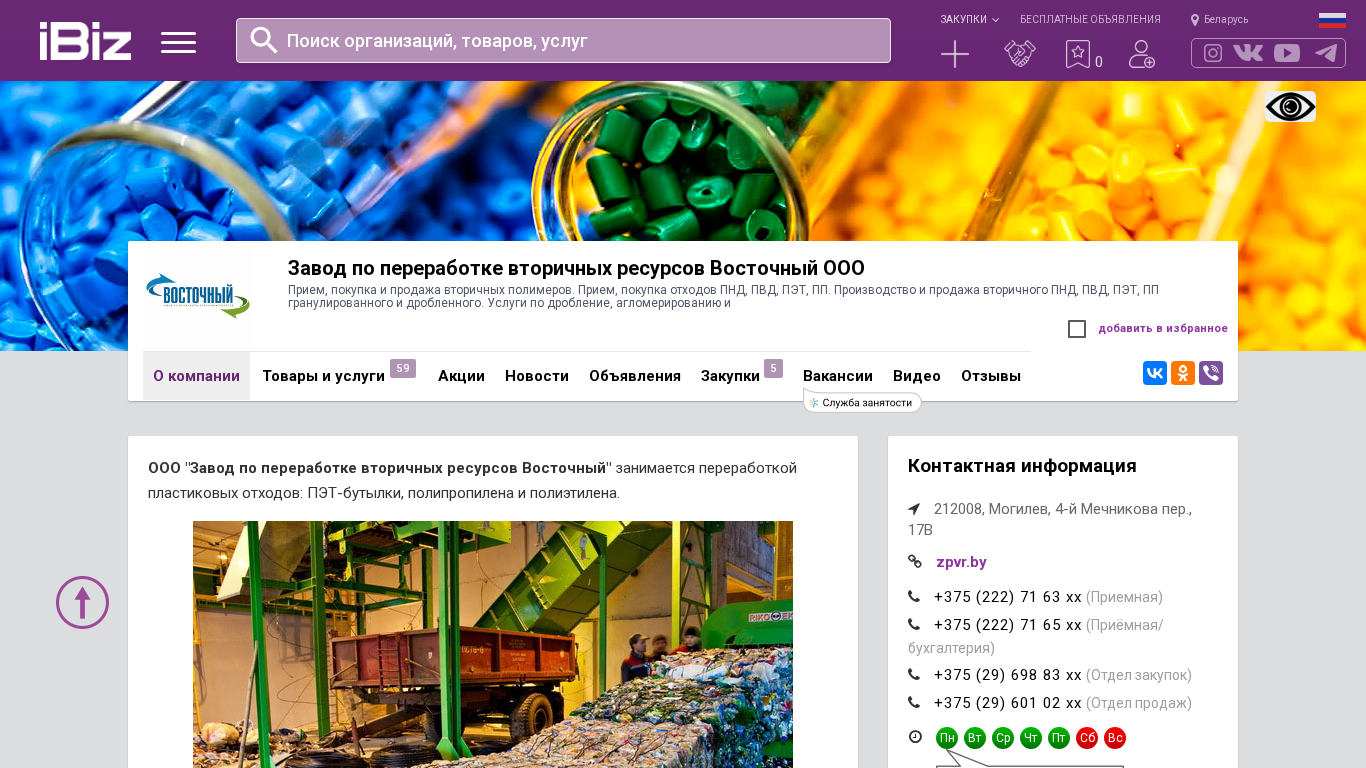This screenshot has width=1366, height=768.
Task: Click phone icon beside Отдел продаж number
Action: click(x=914, y=703)
